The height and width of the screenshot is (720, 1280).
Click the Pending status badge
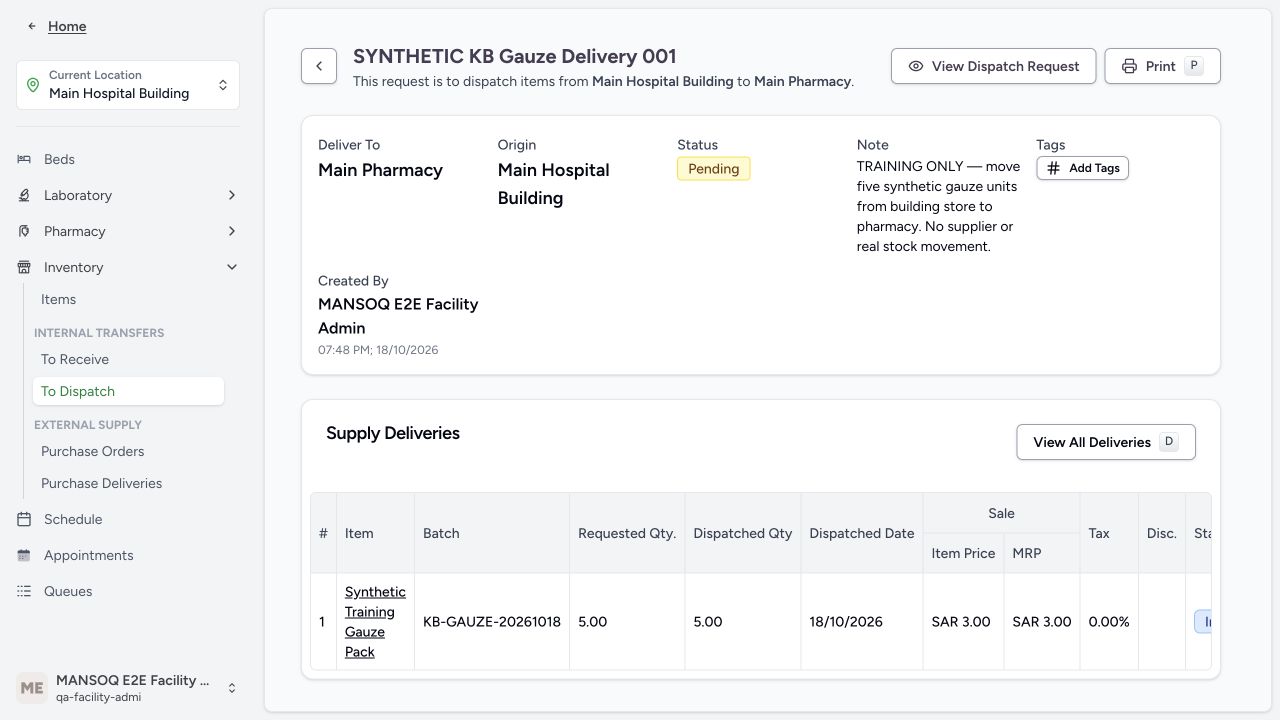tap(713, 169)
